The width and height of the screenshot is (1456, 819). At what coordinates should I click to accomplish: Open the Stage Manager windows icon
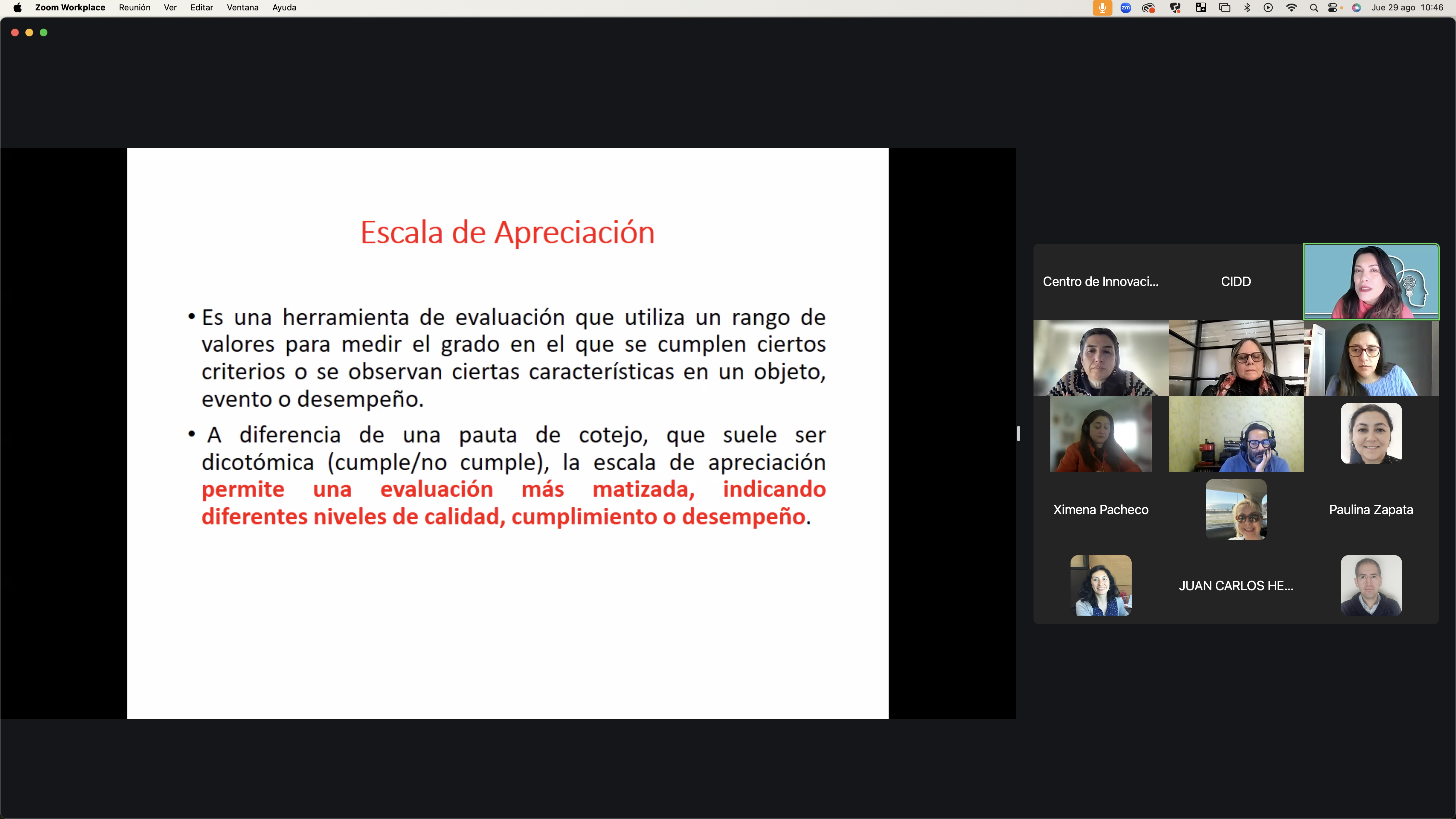[x=1224, y=7]
